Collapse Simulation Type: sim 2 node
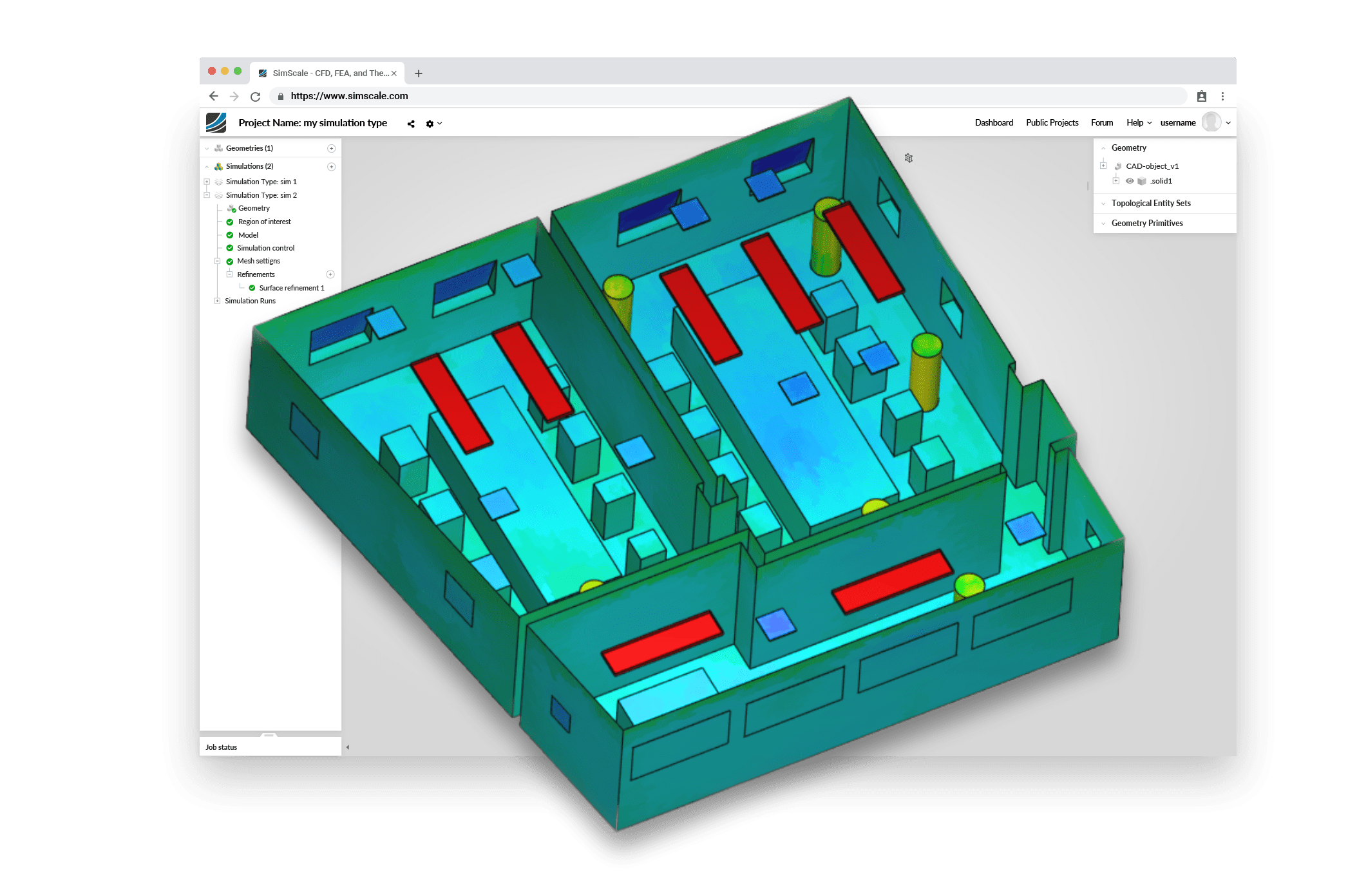The height and width of the screenshot is (896, 1348). 207,195
